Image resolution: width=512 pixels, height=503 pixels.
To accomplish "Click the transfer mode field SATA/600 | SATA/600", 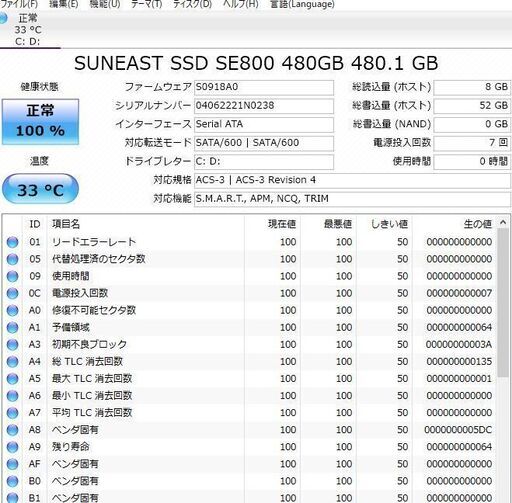I will point(264,143).
